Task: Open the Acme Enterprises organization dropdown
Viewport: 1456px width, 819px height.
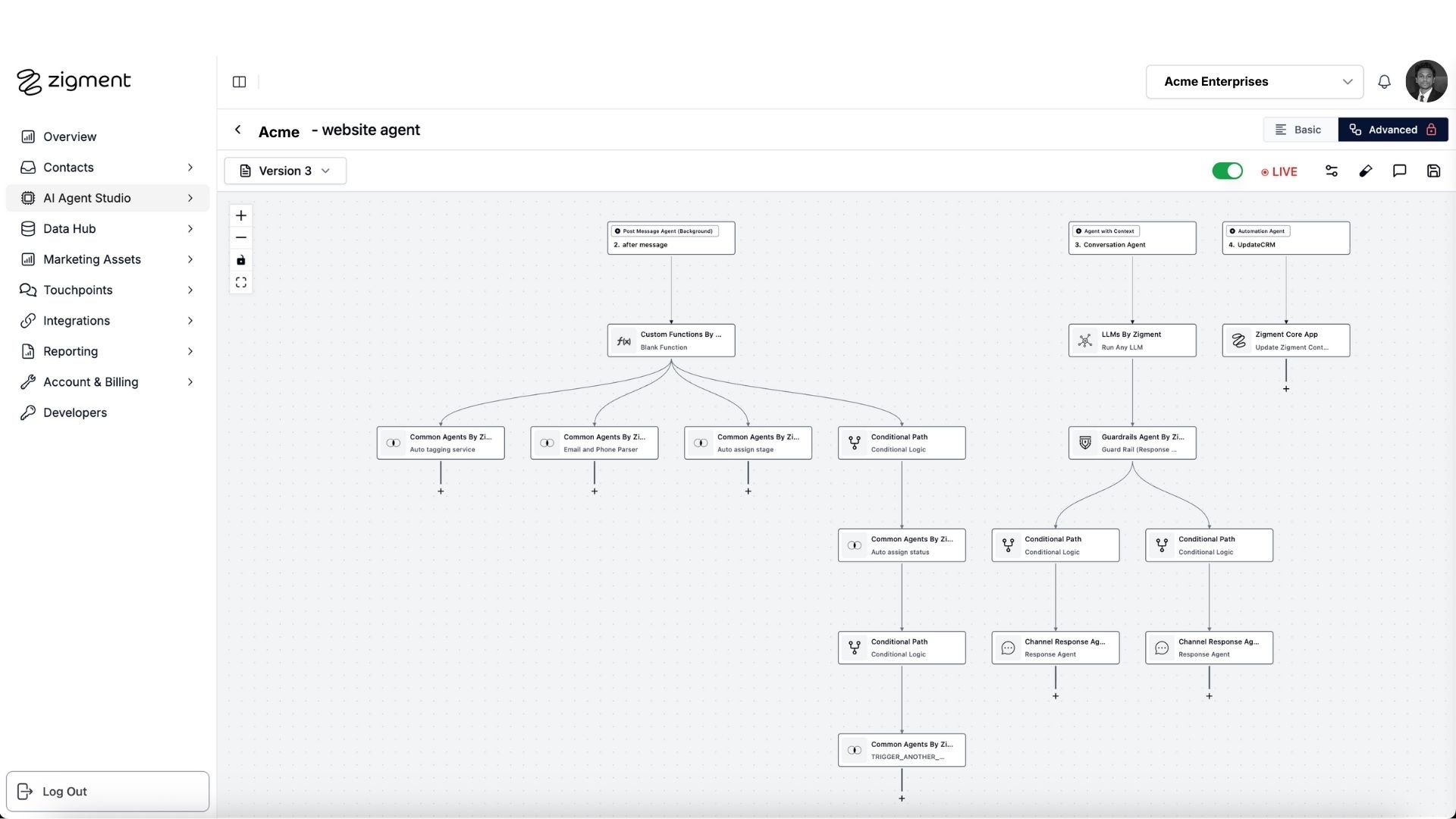Action: (1254, 82)
